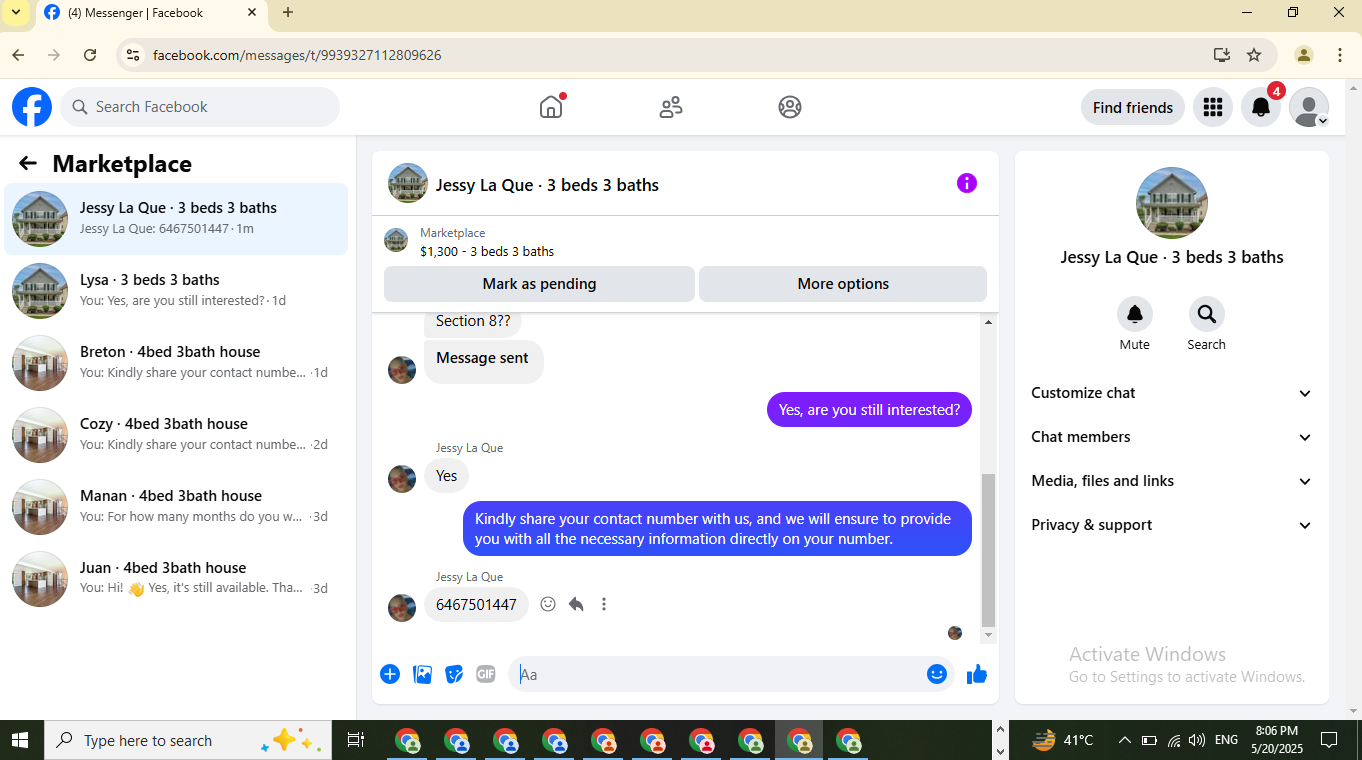Click Mark as pending button

click(x=539, y=284)
